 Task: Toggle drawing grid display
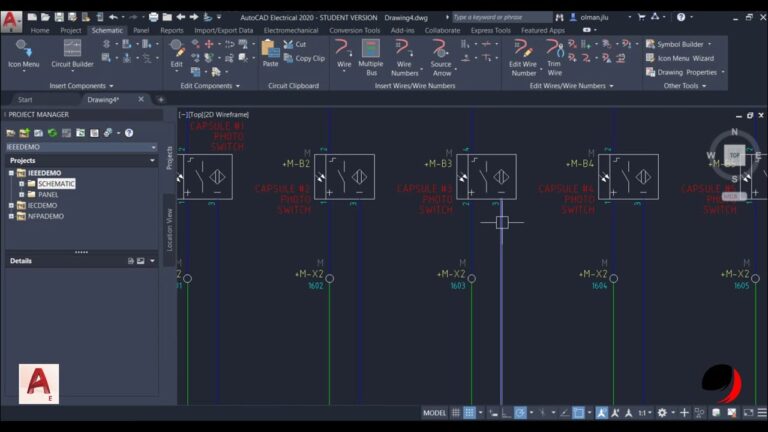[x=456, y=413]
